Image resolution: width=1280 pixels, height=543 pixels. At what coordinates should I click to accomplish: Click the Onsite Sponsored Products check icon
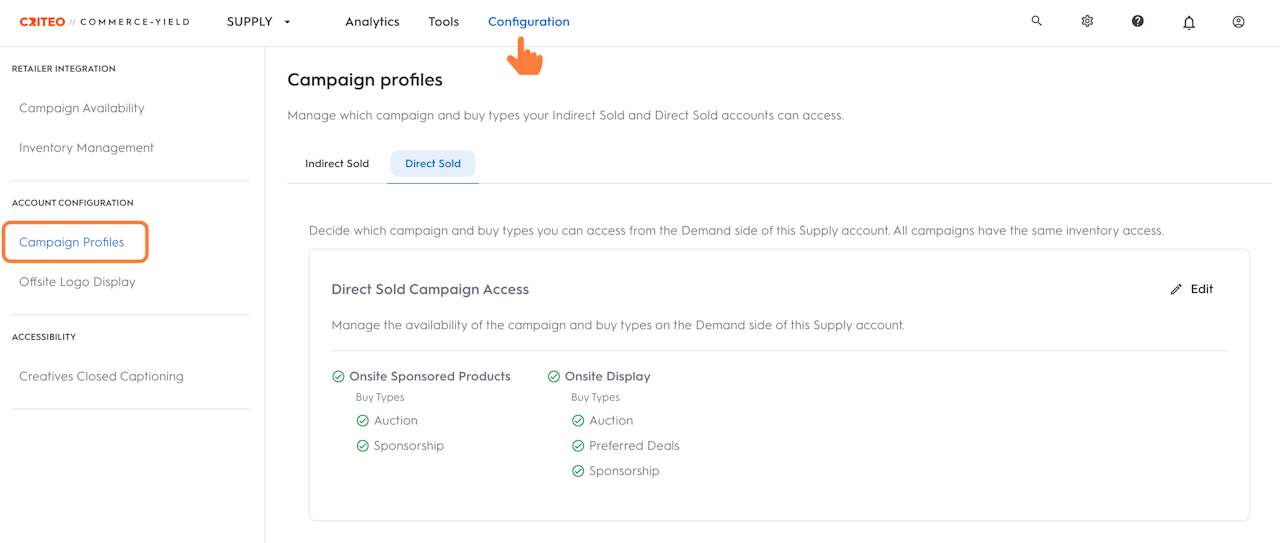(338, 377)
